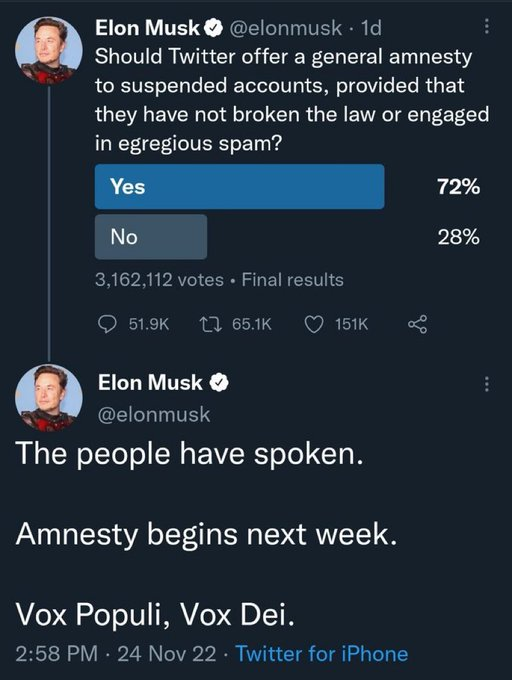Click the reply speech-bubble icon
The height and width of the screenshot is (680, 512).
tap(107, 324)
